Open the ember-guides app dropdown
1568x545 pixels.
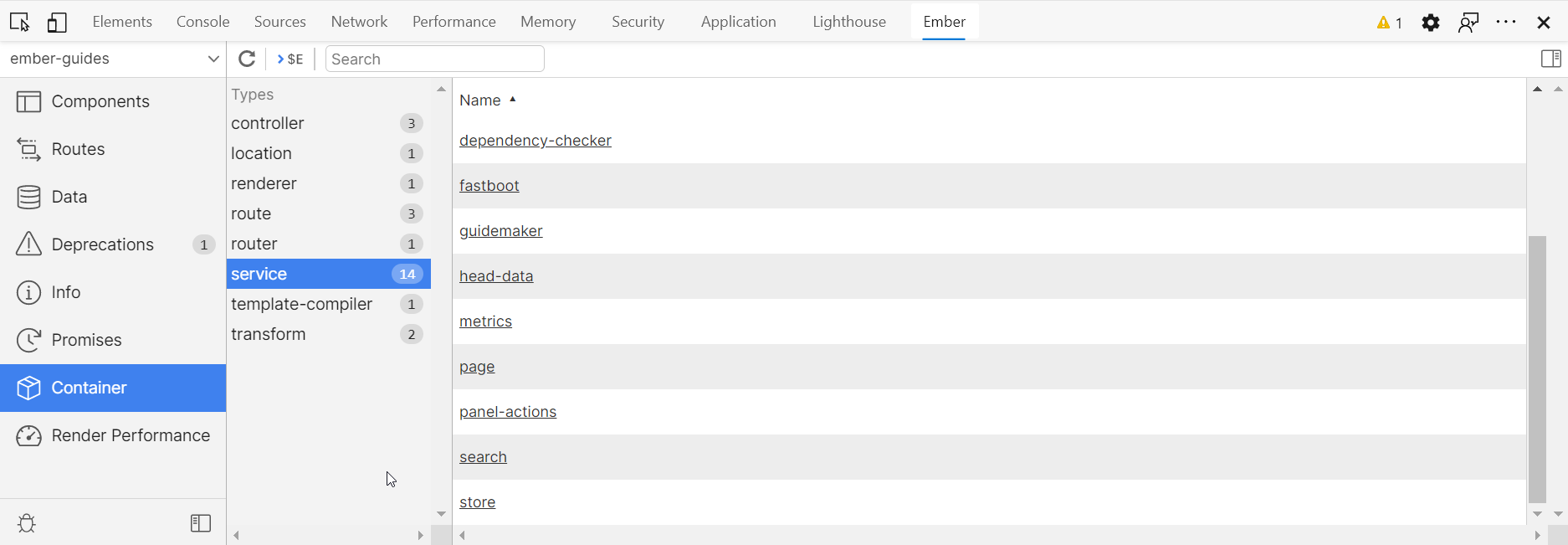point(114,59)
